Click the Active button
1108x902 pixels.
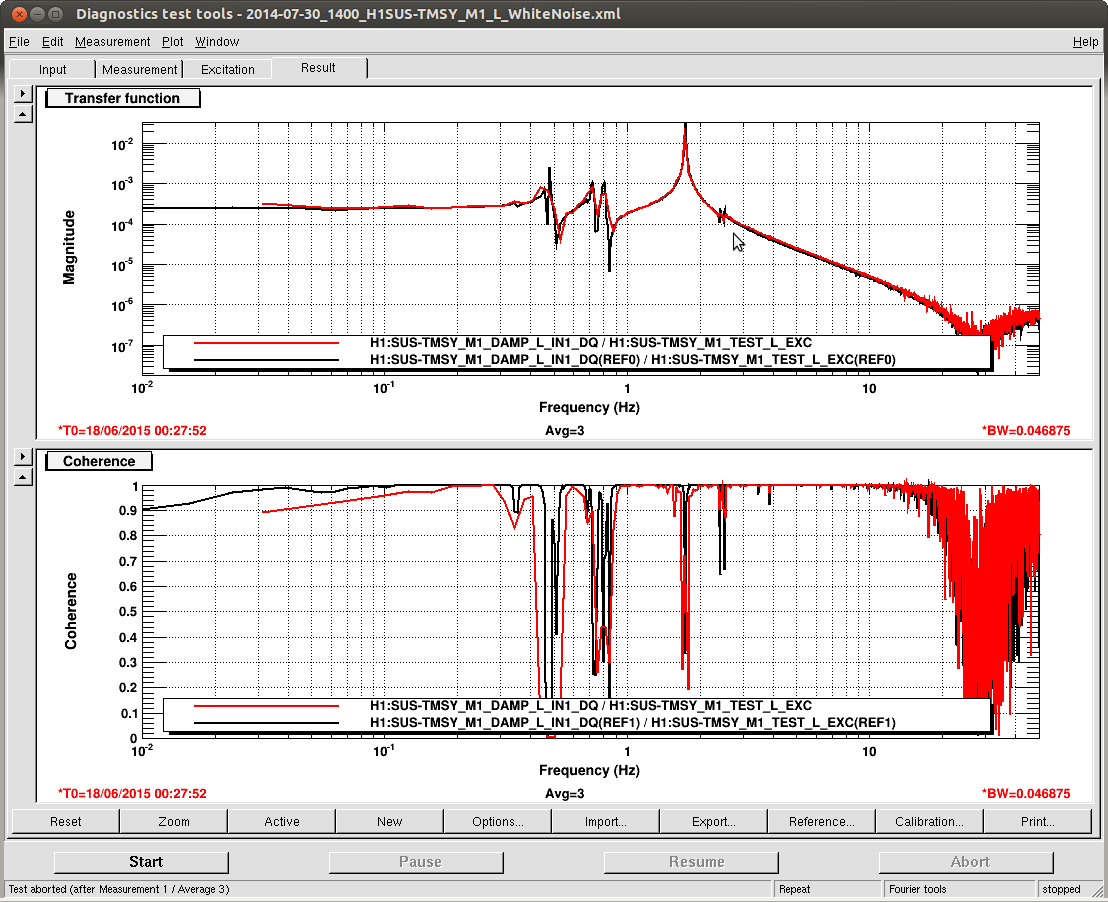pyautogui.click(x=282, y=821)
